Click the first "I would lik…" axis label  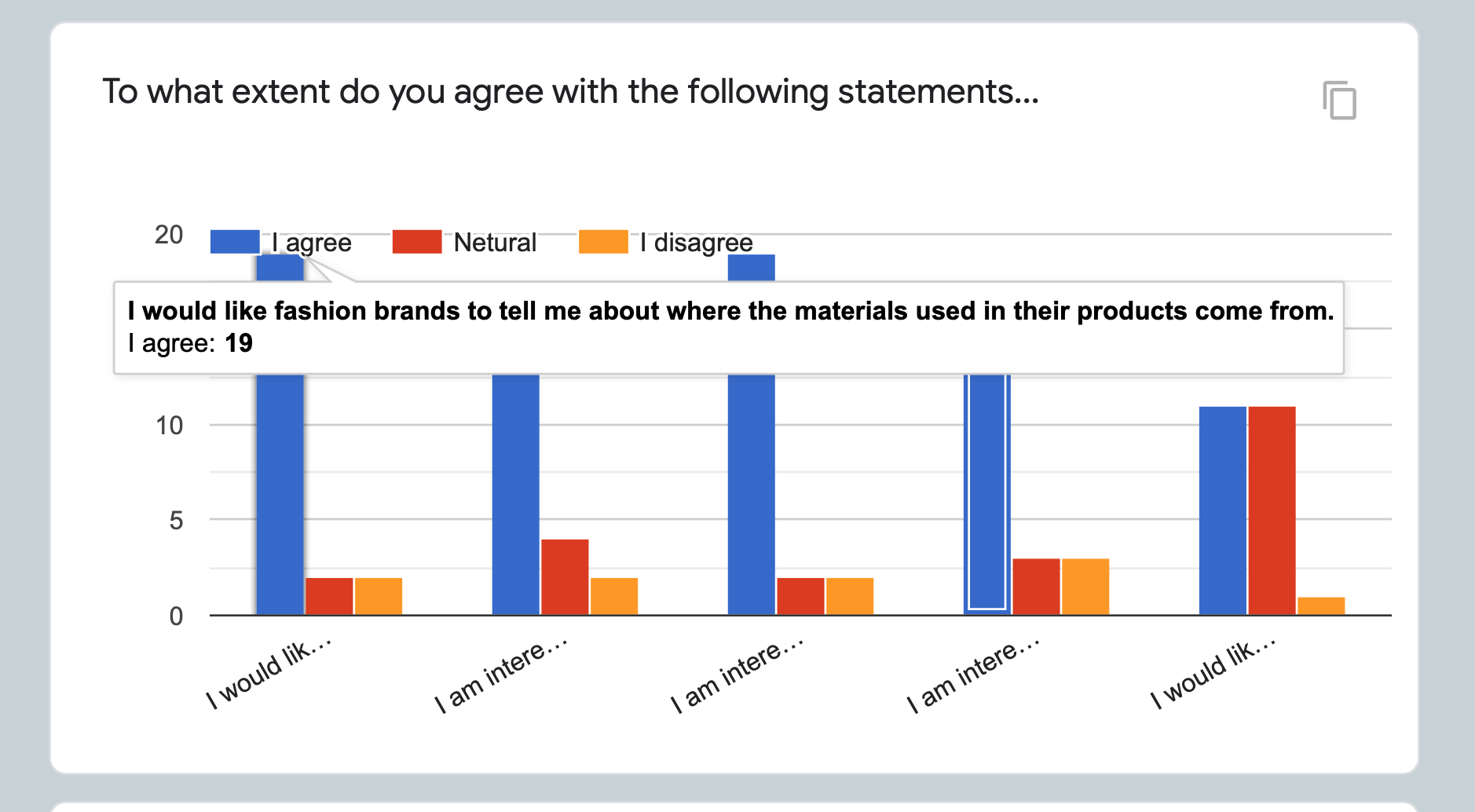pyautogui.click(x=269, y=672)
